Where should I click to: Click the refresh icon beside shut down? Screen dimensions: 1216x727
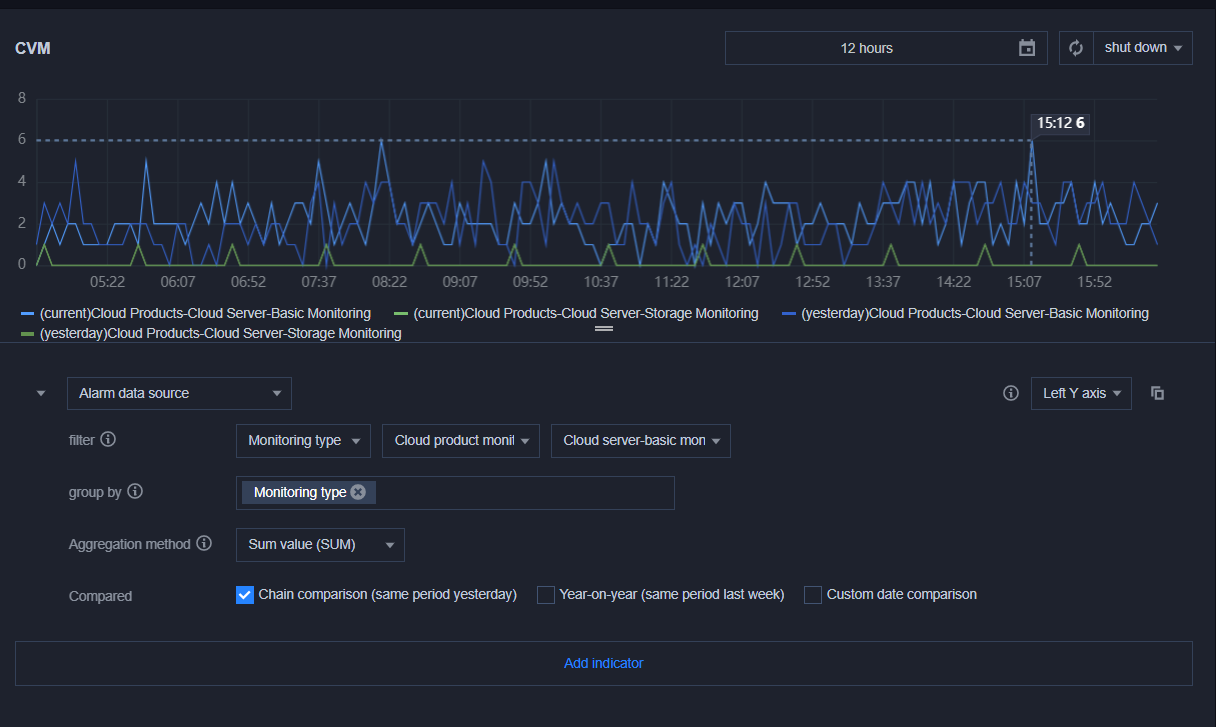(x=1076, y=48)
